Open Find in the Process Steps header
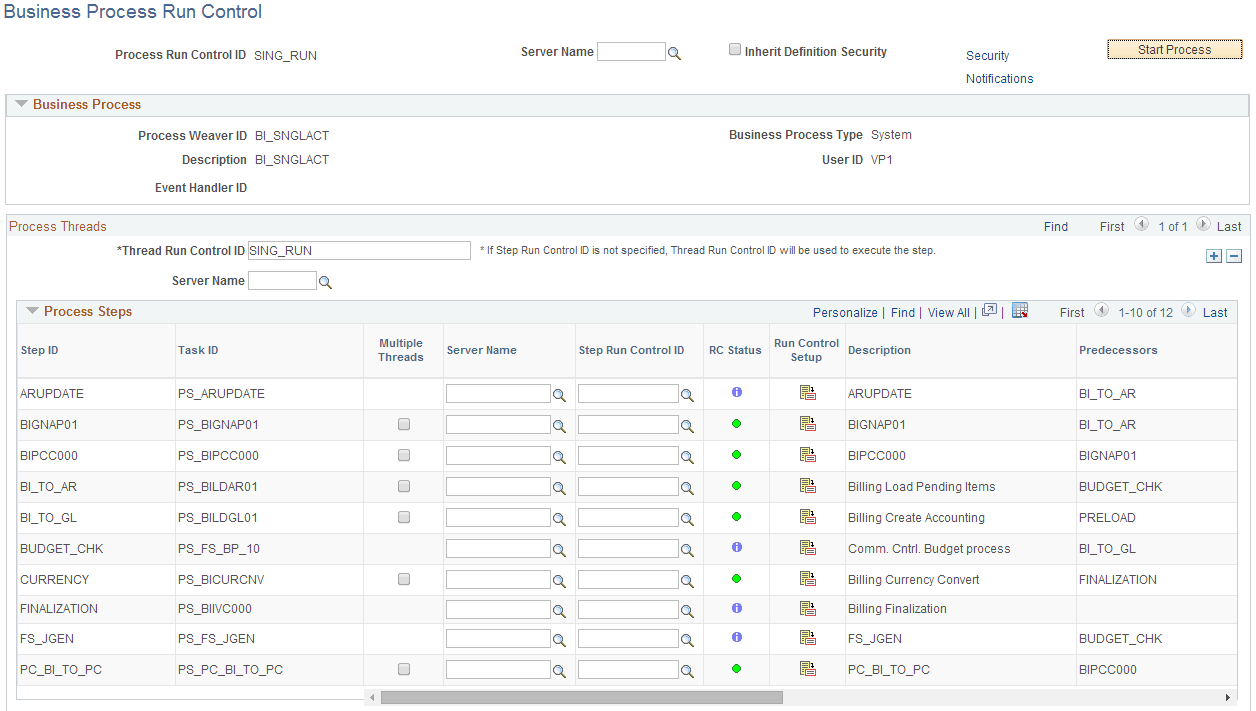Image resolution: width=1256 pixels, height=711 pixels. click(x=902, y=311)
